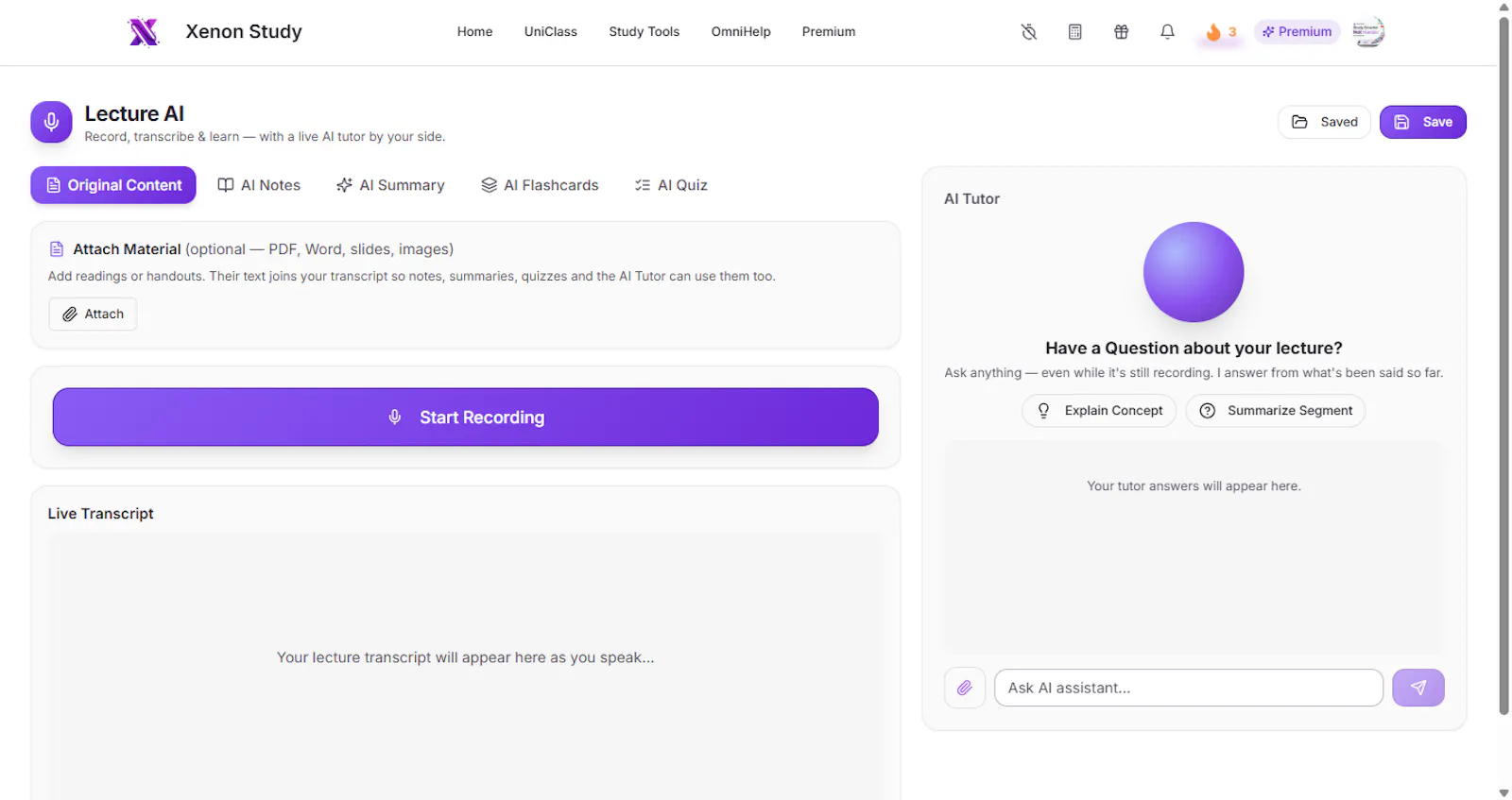Start Recording the lecture
Image resolution: width=1512 pixels, height=800 pixels.
click(466, 417)
